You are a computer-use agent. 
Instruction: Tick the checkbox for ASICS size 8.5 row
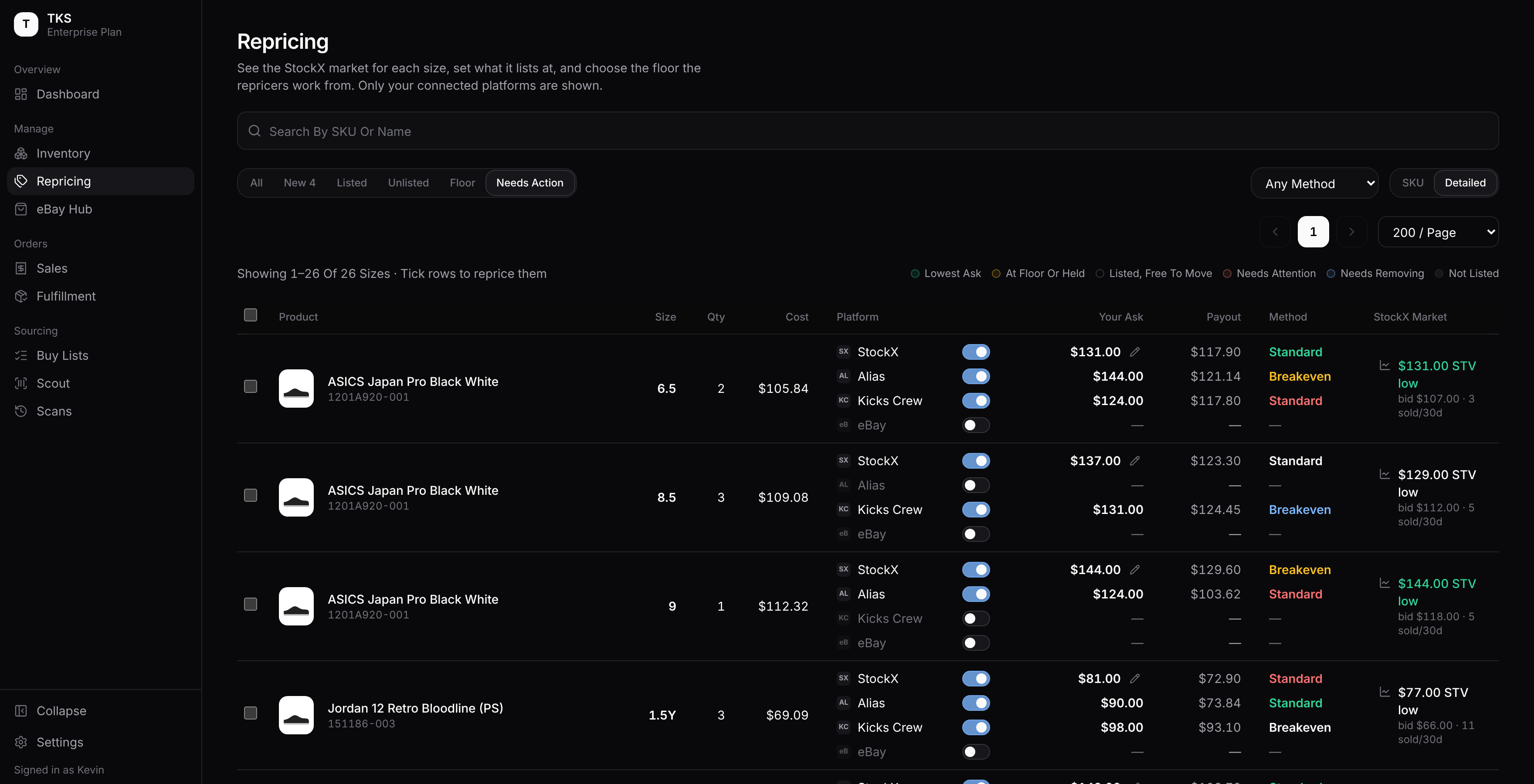pos(251,496)
